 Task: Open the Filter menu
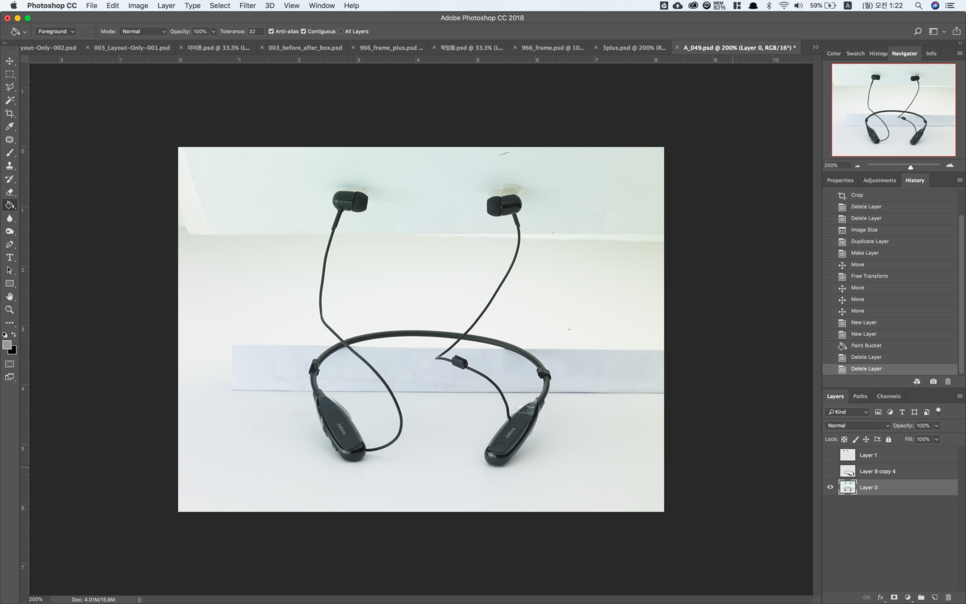point(247,6)
